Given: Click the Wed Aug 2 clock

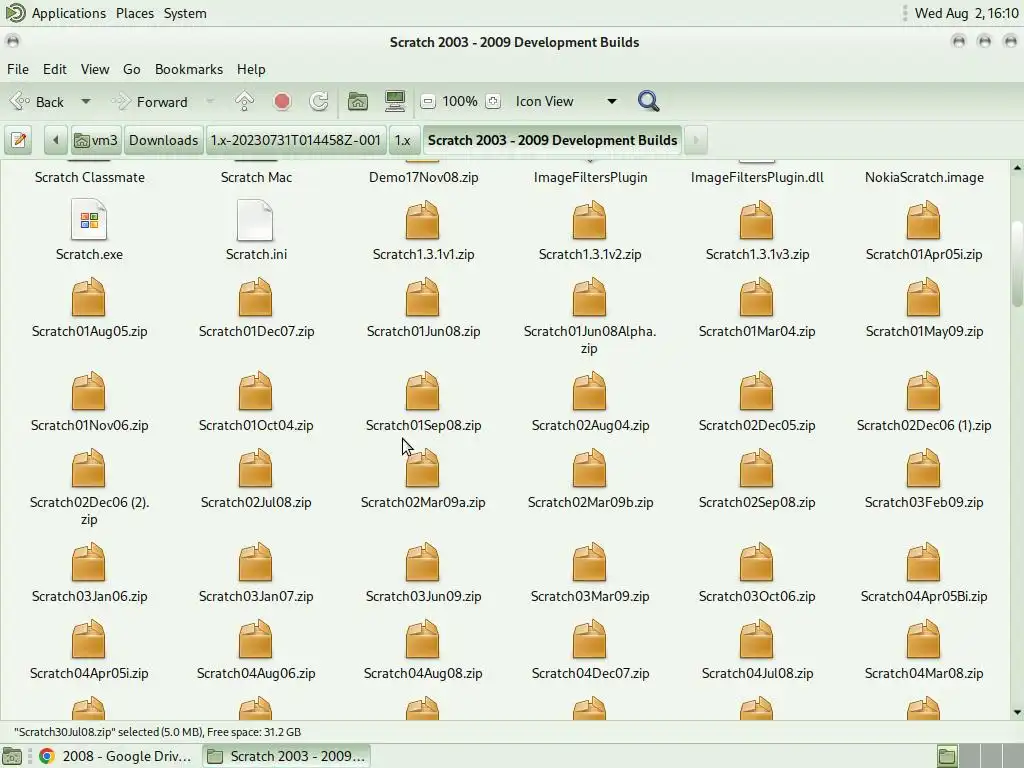Looking at the screenshot, I should pyautogui.click(x=966, y=13).
